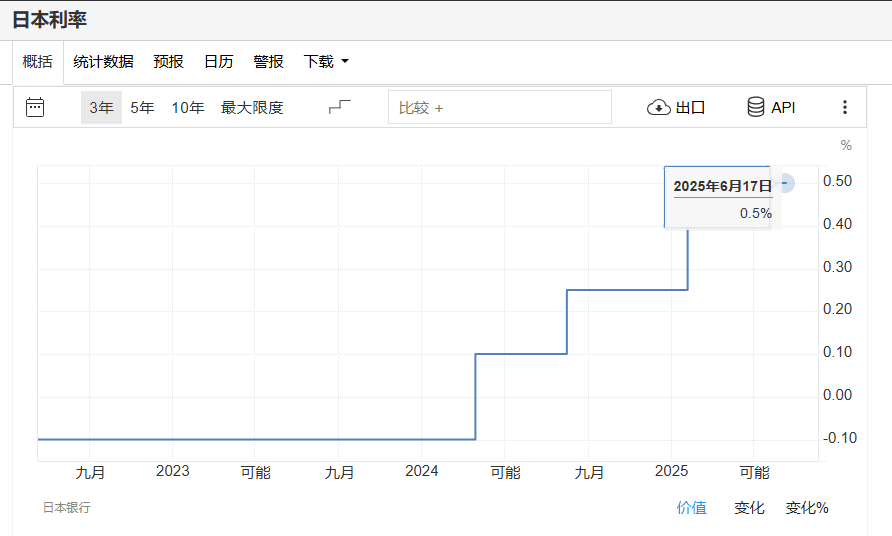
Task: Switch to the 日历 tab
Action: 218,61
